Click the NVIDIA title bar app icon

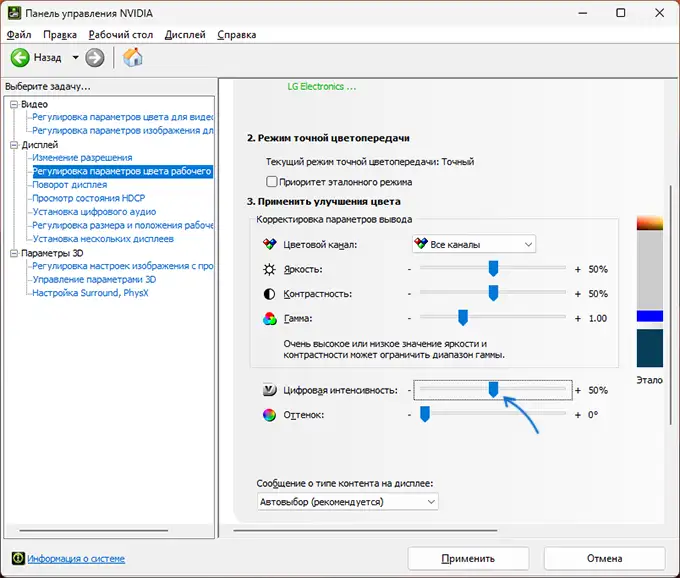click(14, 13)
